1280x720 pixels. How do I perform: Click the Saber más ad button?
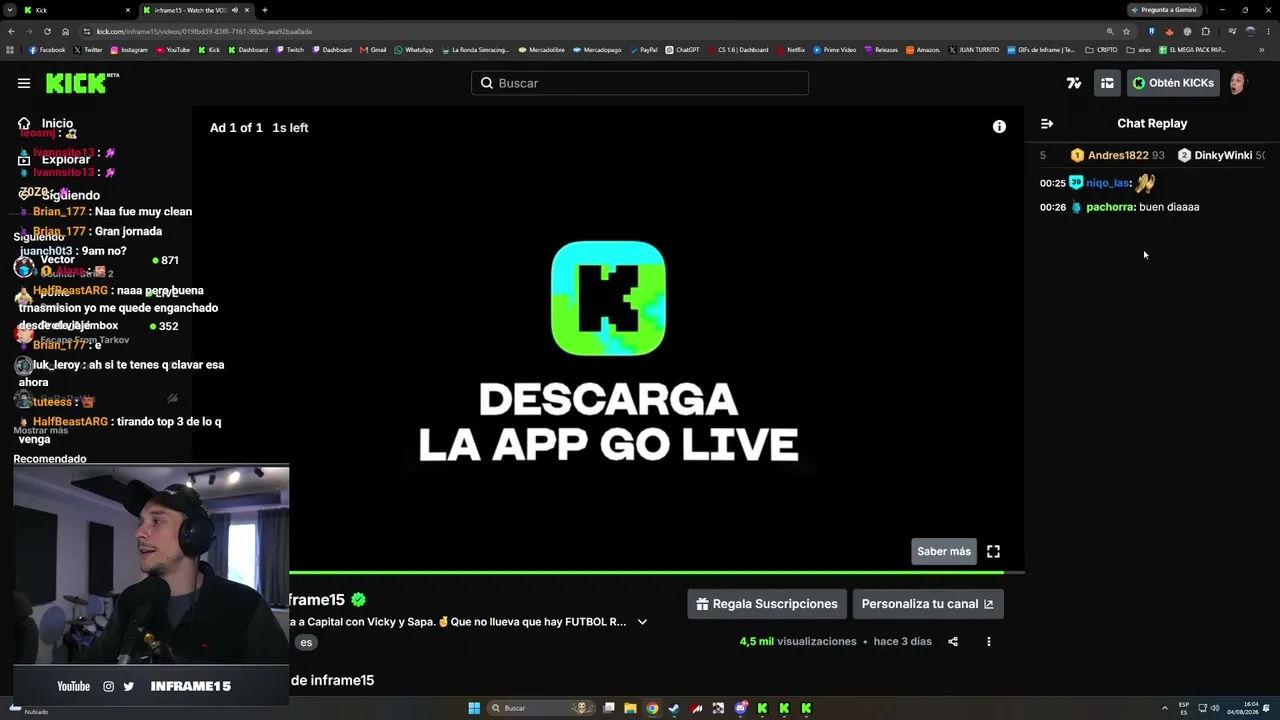(x=944, y=551)
